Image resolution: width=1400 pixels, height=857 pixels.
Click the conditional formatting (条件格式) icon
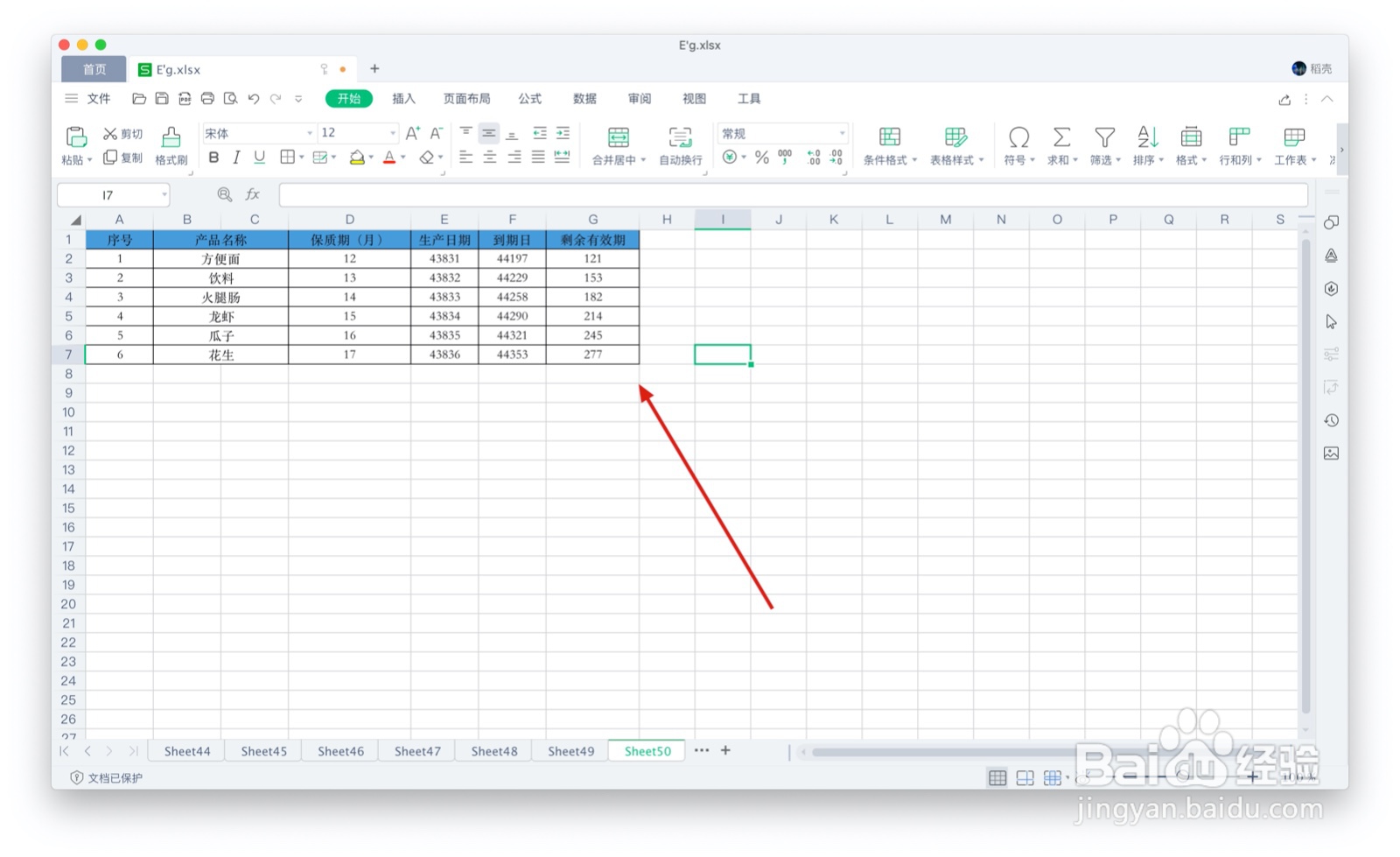tap(890, 137)
